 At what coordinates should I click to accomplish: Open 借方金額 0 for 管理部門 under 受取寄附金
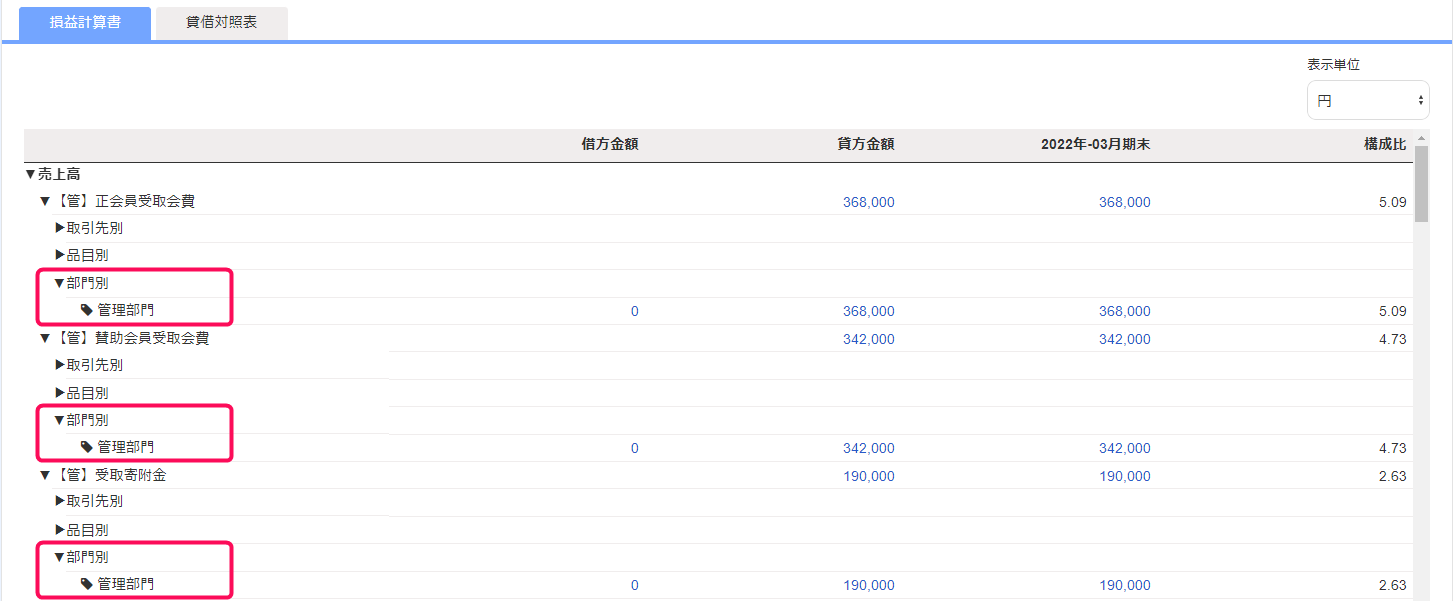coord(634,585)
